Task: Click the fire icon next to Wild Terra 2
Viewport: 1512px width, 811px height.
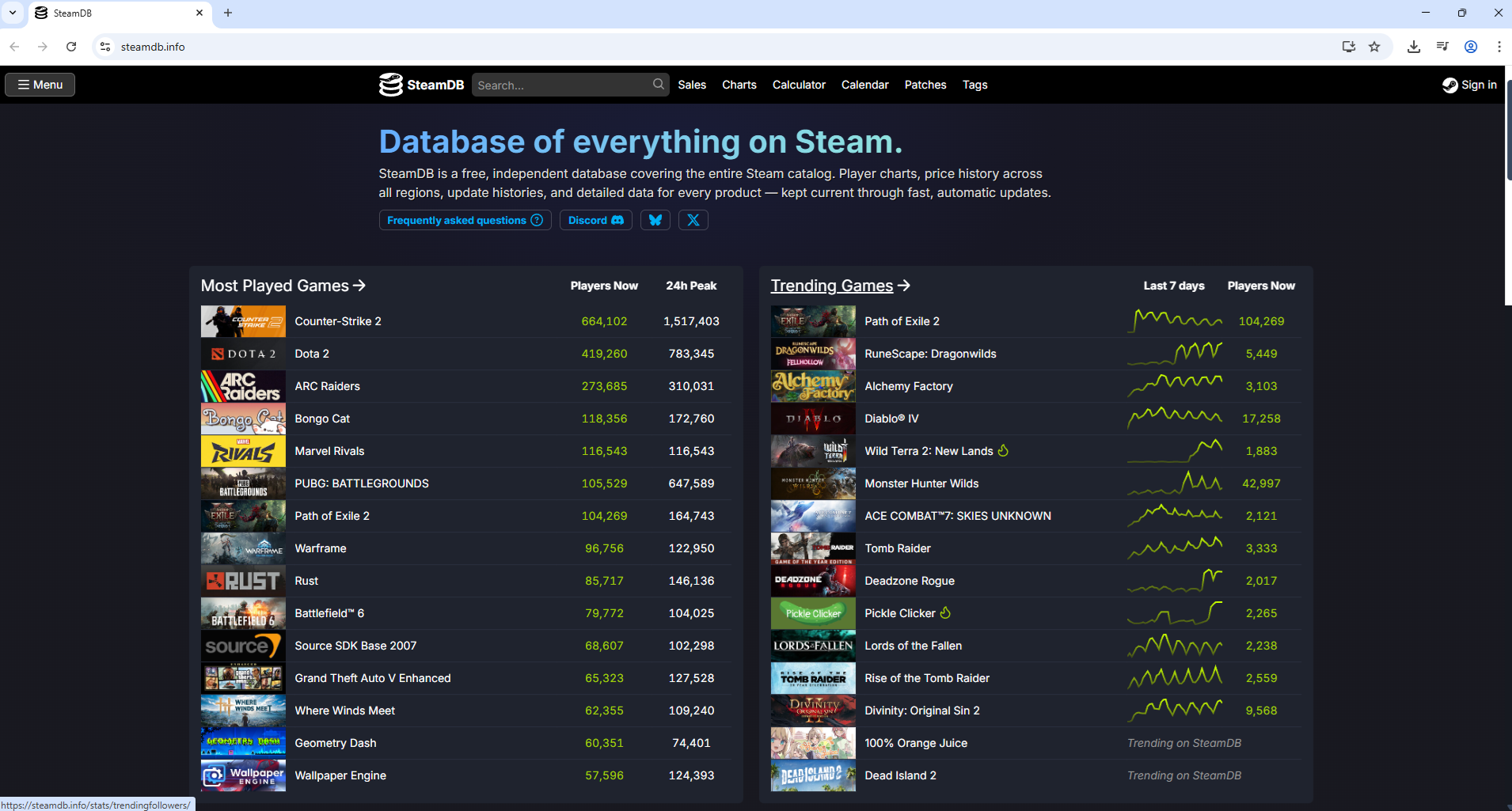Action: pyautogui.click(x=1003, y=450)
